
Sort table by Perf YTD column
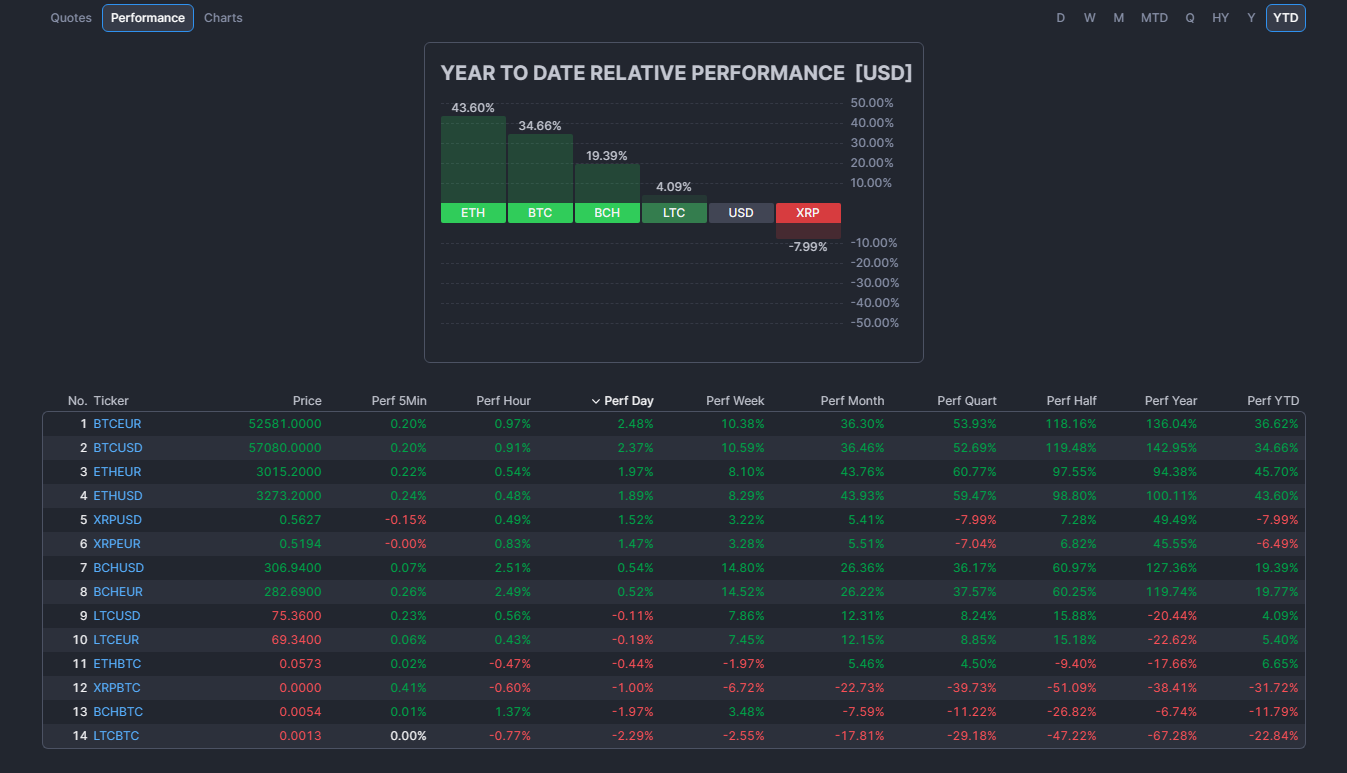1272,401
